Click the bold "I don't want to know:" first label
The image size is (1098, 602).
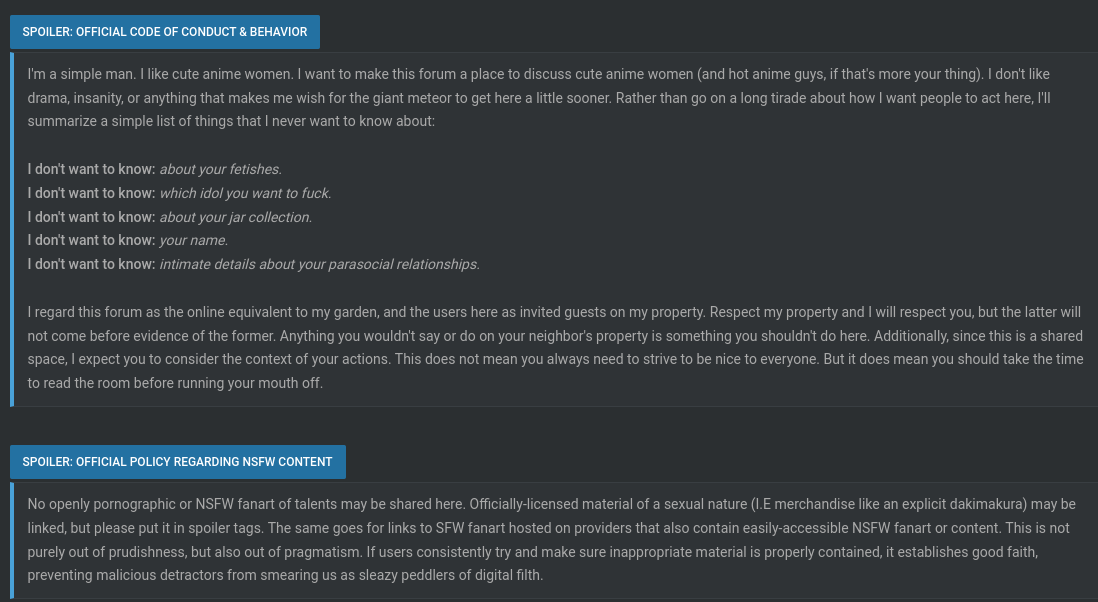91,169
